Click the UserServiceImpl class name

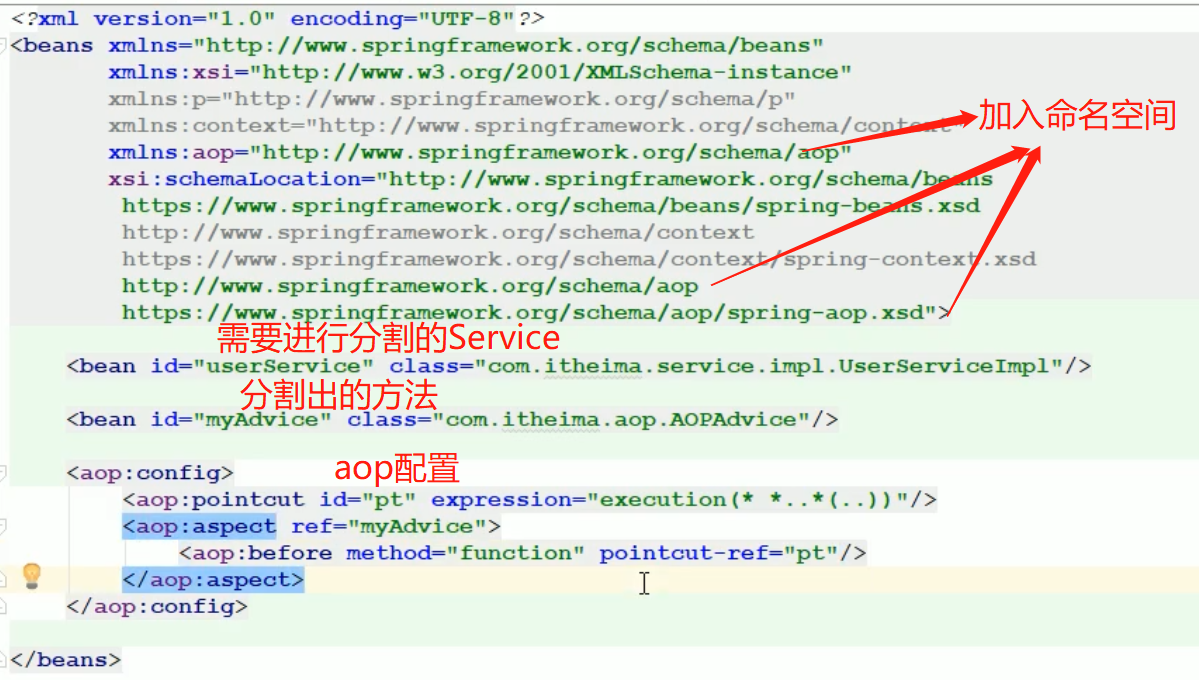pyautogui.click(x=944, y=366)
